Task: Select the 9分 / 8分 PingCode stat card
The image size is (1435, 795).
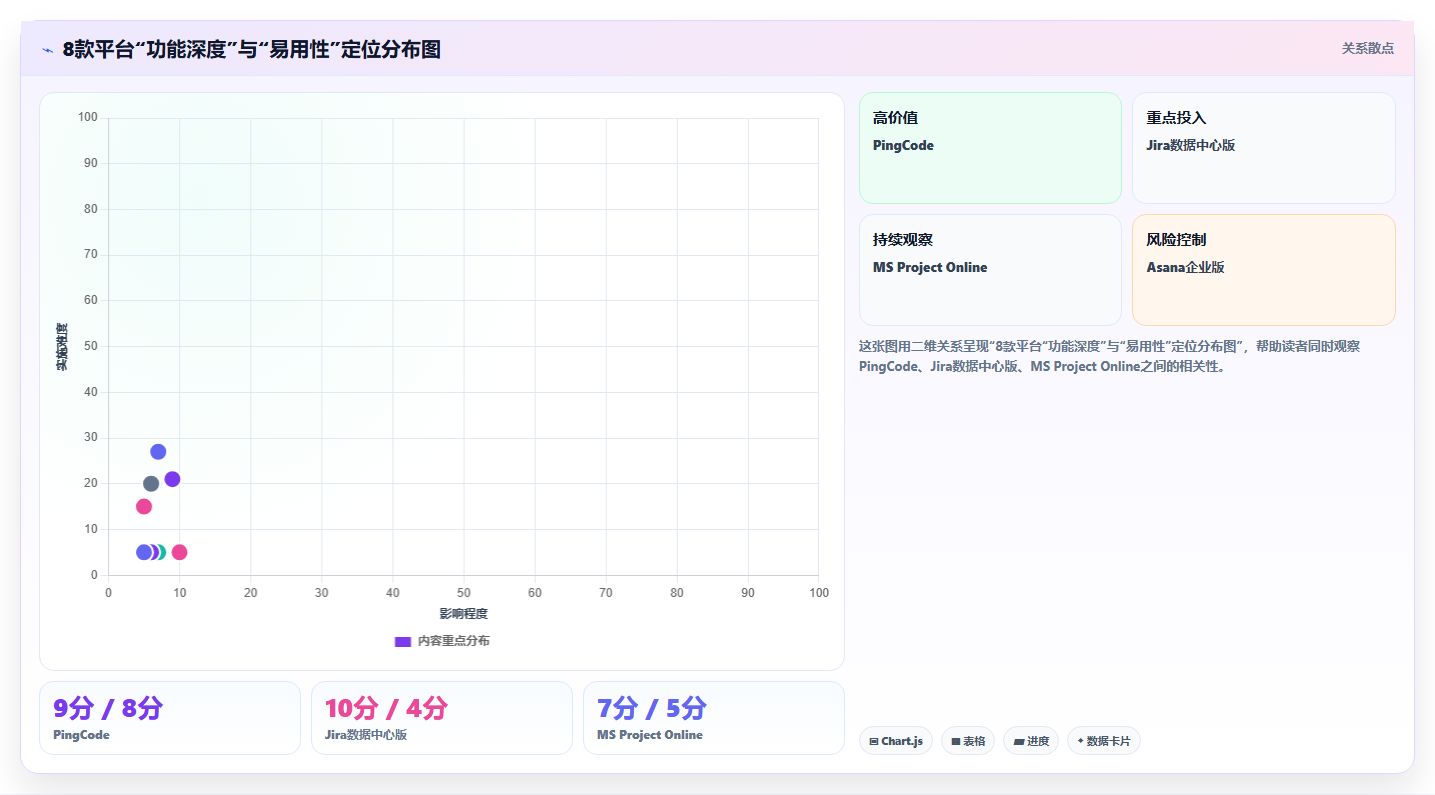Action: tap(170, 718)
